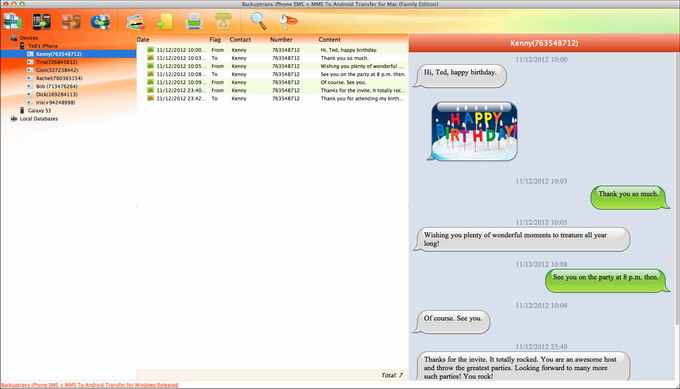
Task: Click the 'Of course. See you.' chat bubble
Action: [451, 322]
